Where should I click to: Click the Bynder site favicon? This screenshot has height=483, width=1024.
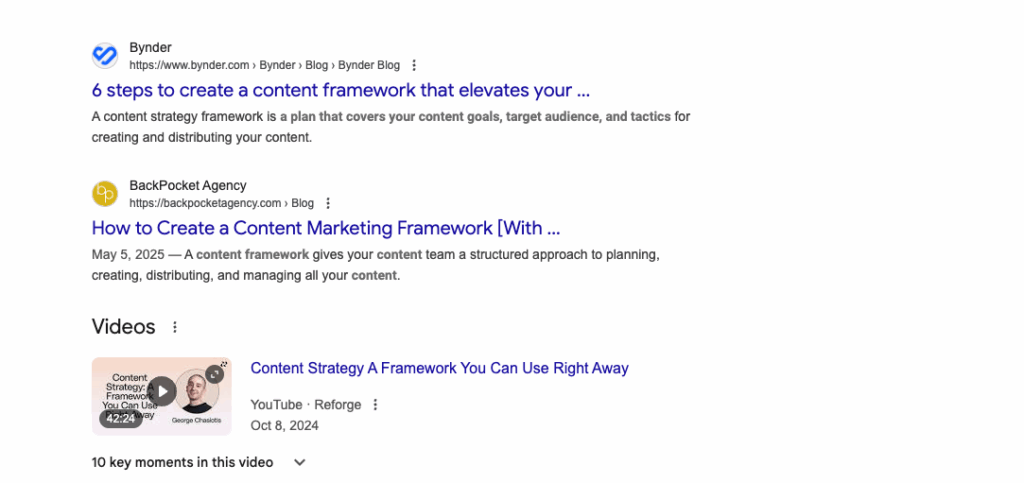[x=105, y=56]
